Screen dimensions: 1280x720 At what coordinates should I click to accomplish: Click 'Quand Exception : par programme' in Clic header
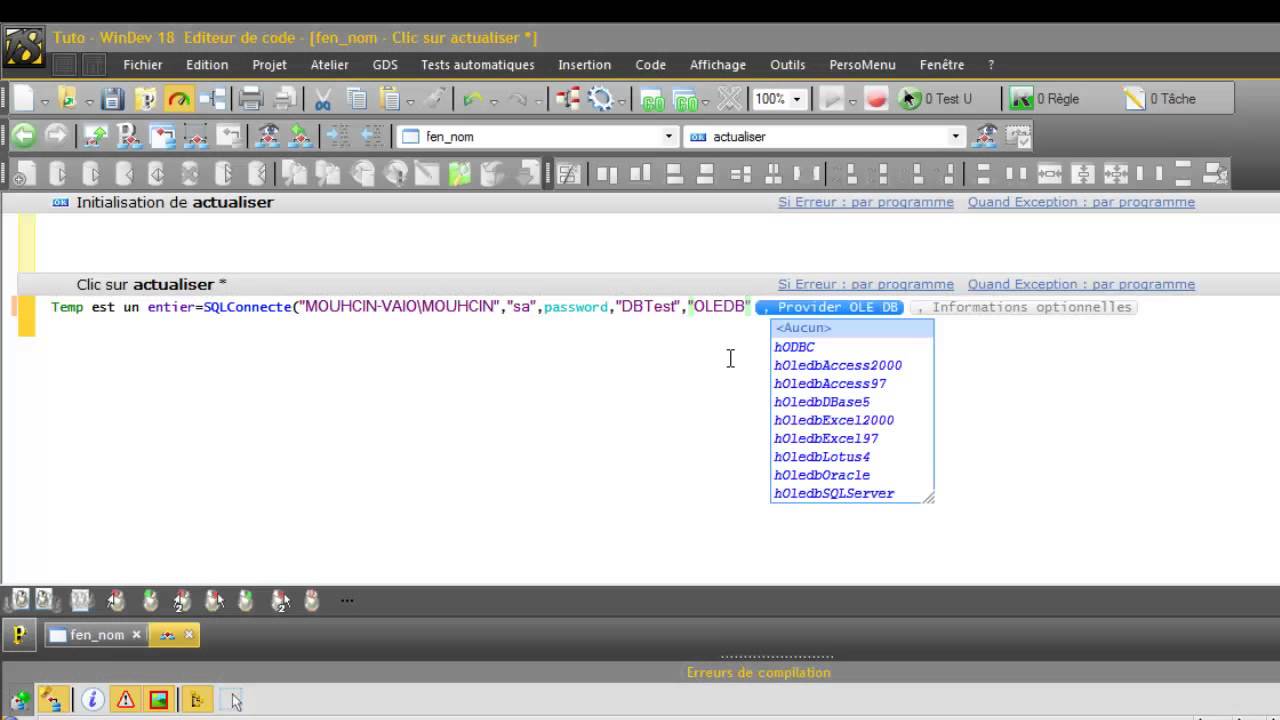1081,284
